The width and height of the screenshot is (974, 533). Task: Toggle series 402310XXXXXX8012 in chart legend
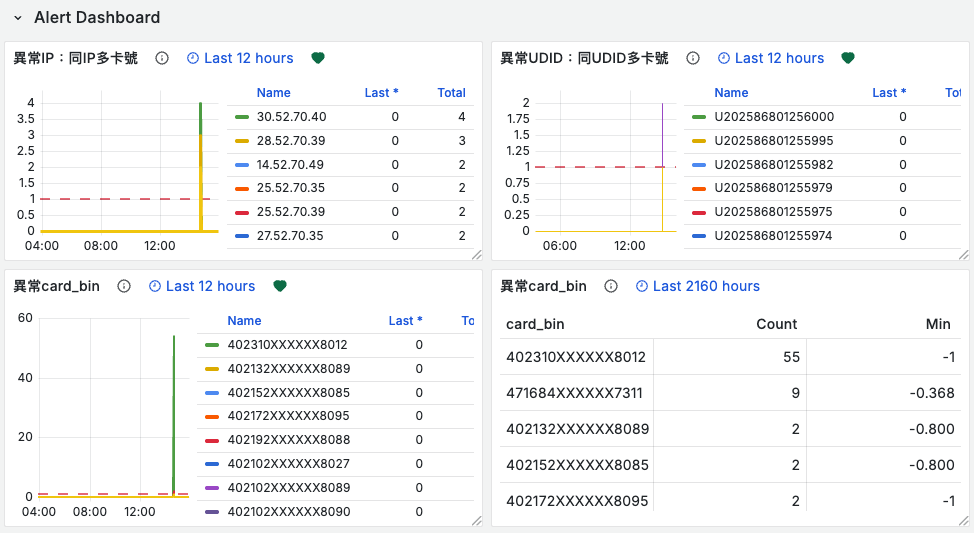pos(287,345)
